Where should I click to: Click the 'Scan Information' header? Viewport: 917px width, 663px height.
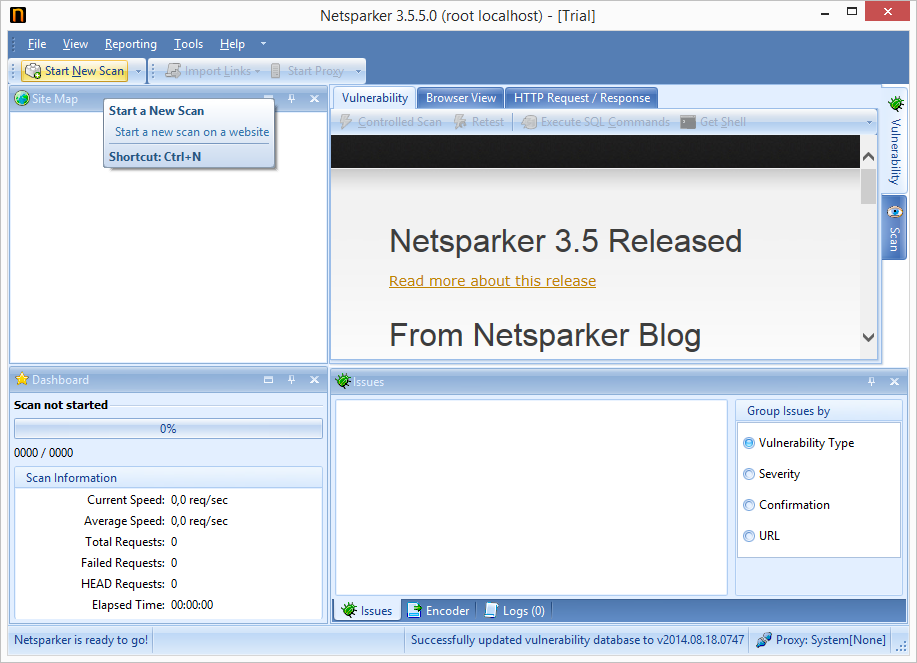pyautogui.click(x=71, y=478)
